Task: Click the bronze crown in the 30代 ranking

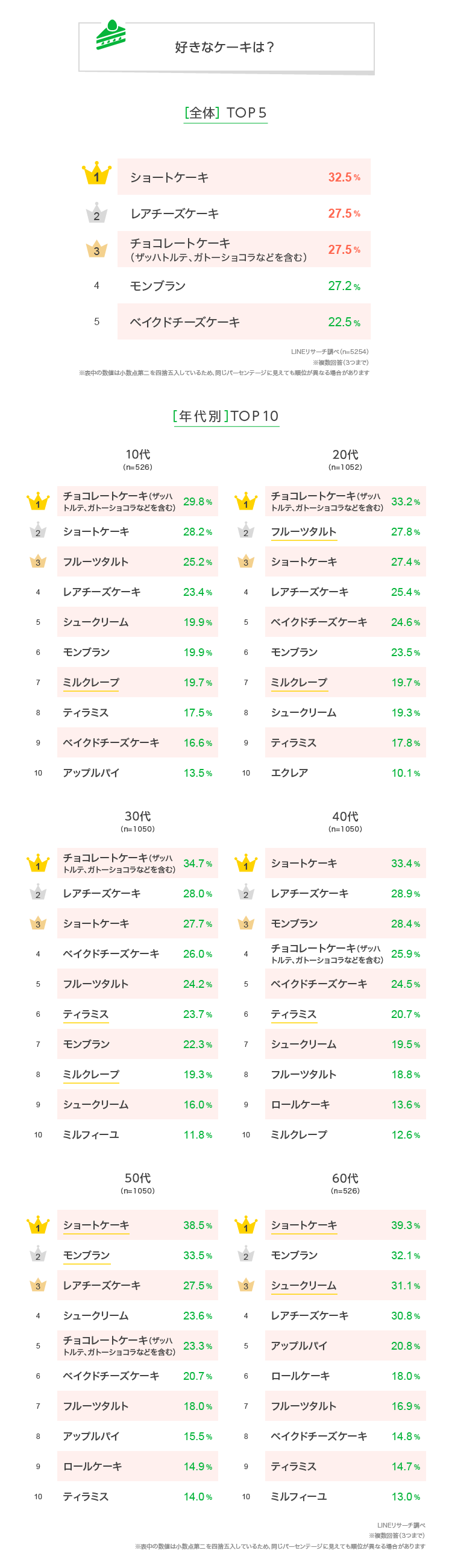Action: coord(38,923)
